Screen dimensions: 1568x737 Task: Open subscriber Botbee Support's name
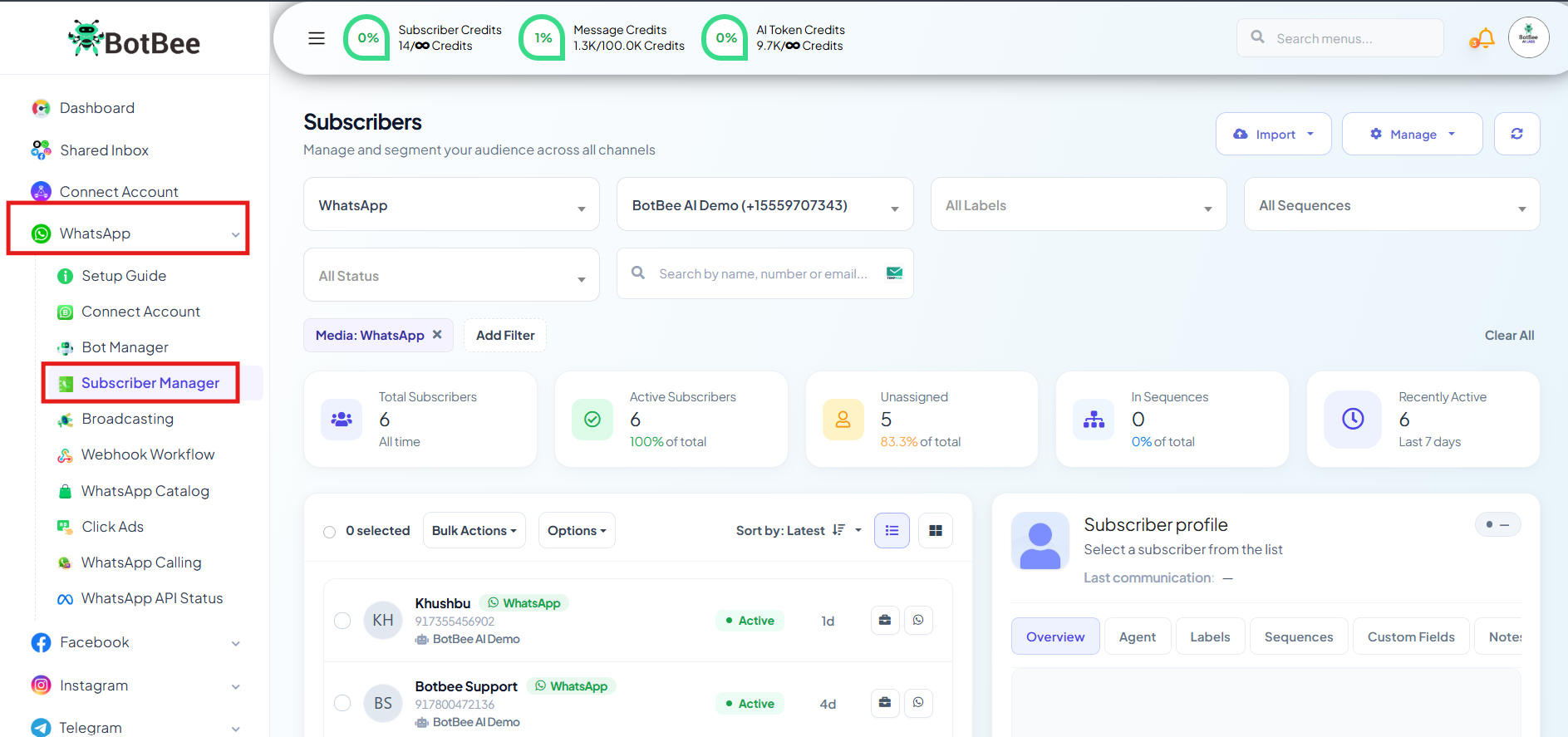click(x=466, y=686)
